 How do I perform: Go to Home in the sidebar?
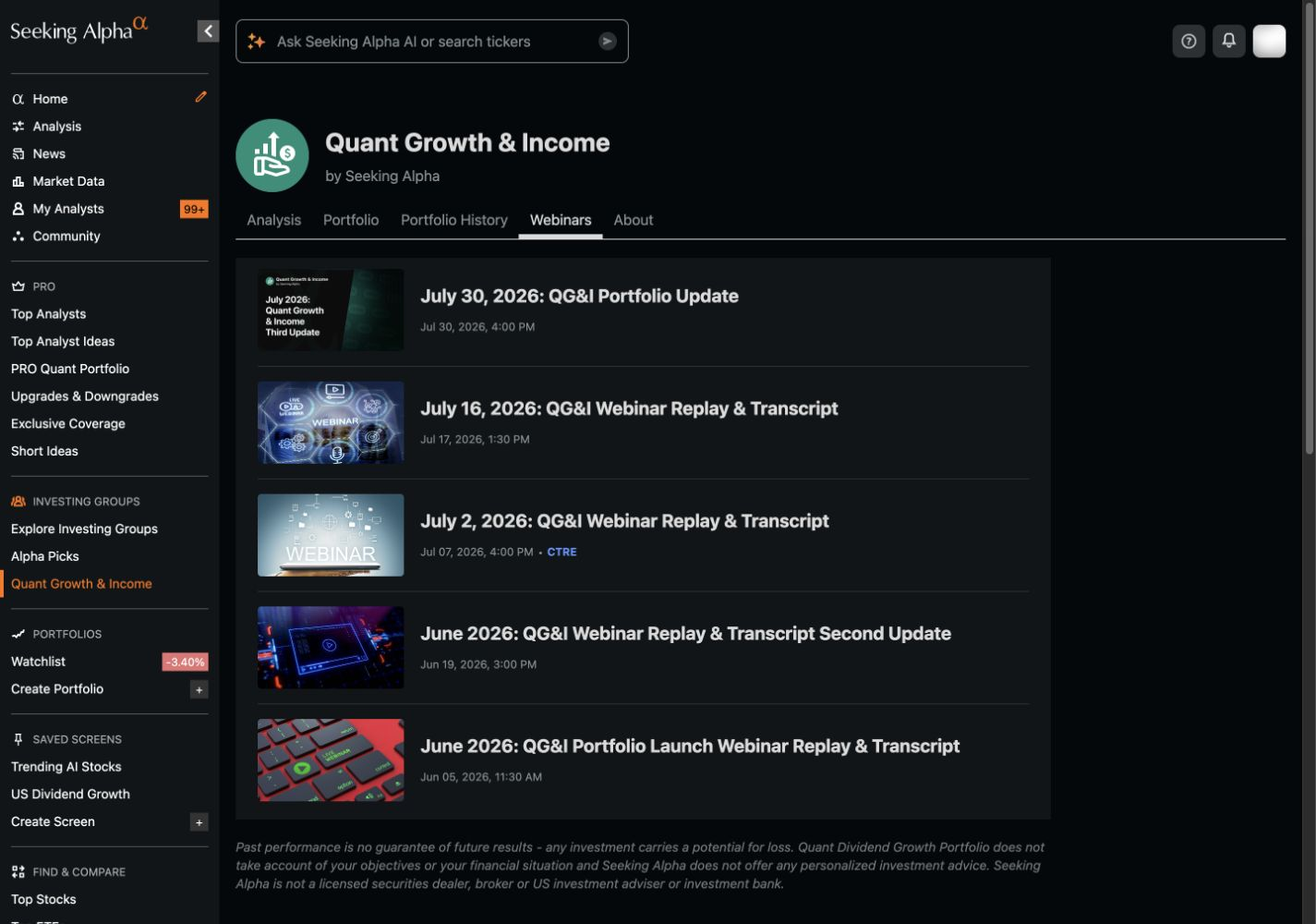(50, 99)
